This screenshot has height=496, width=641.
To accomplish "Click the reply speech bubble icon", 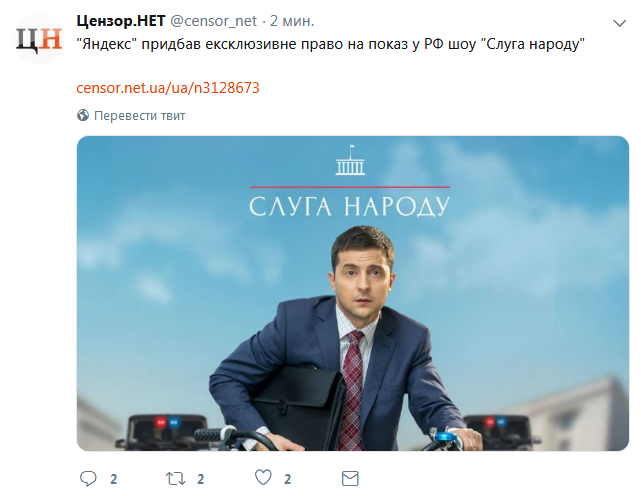I will (88, 478).
